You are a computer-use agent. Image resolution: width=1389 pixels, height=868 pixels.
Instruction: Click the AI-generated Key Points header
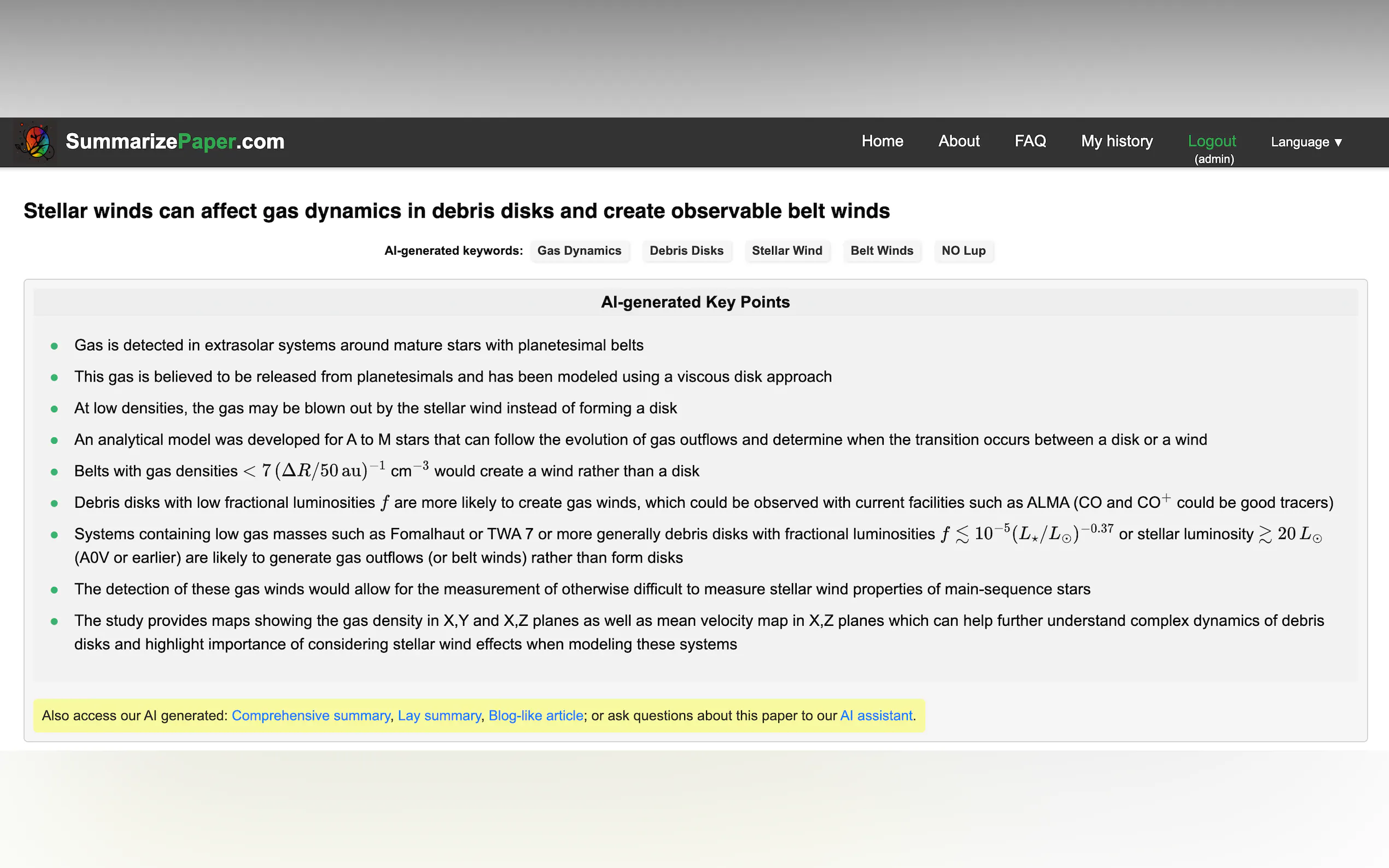coord(695,302)
